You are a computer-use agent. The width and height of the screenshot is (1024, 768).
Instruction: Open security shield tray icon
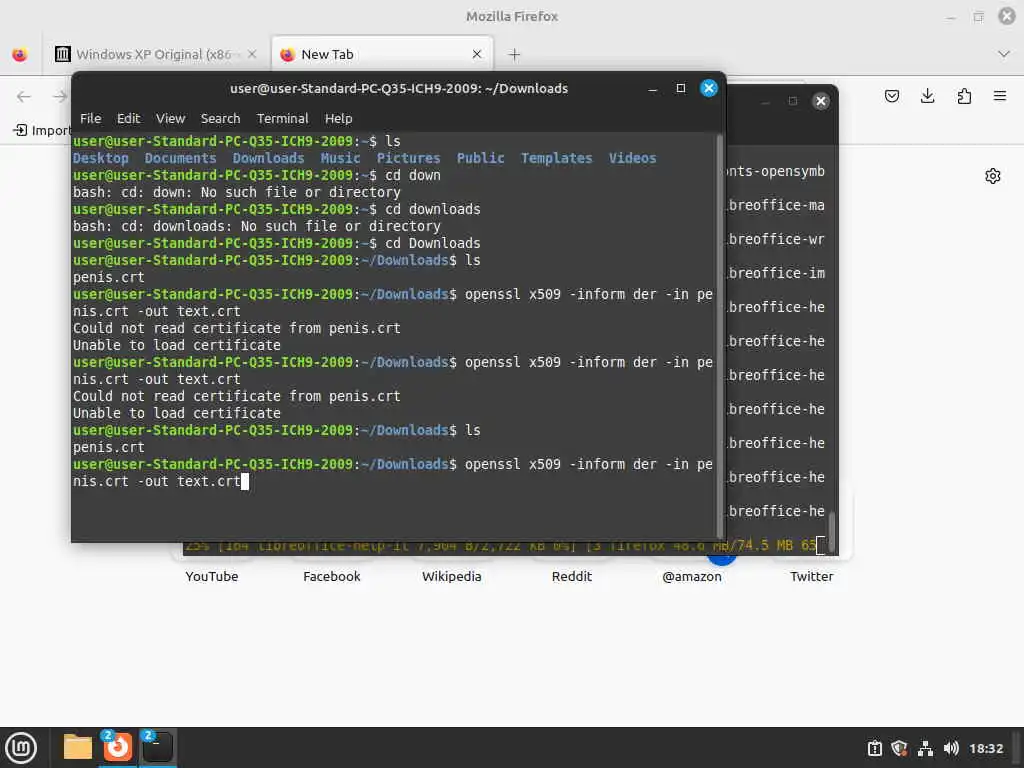click(x=899, y=748)
